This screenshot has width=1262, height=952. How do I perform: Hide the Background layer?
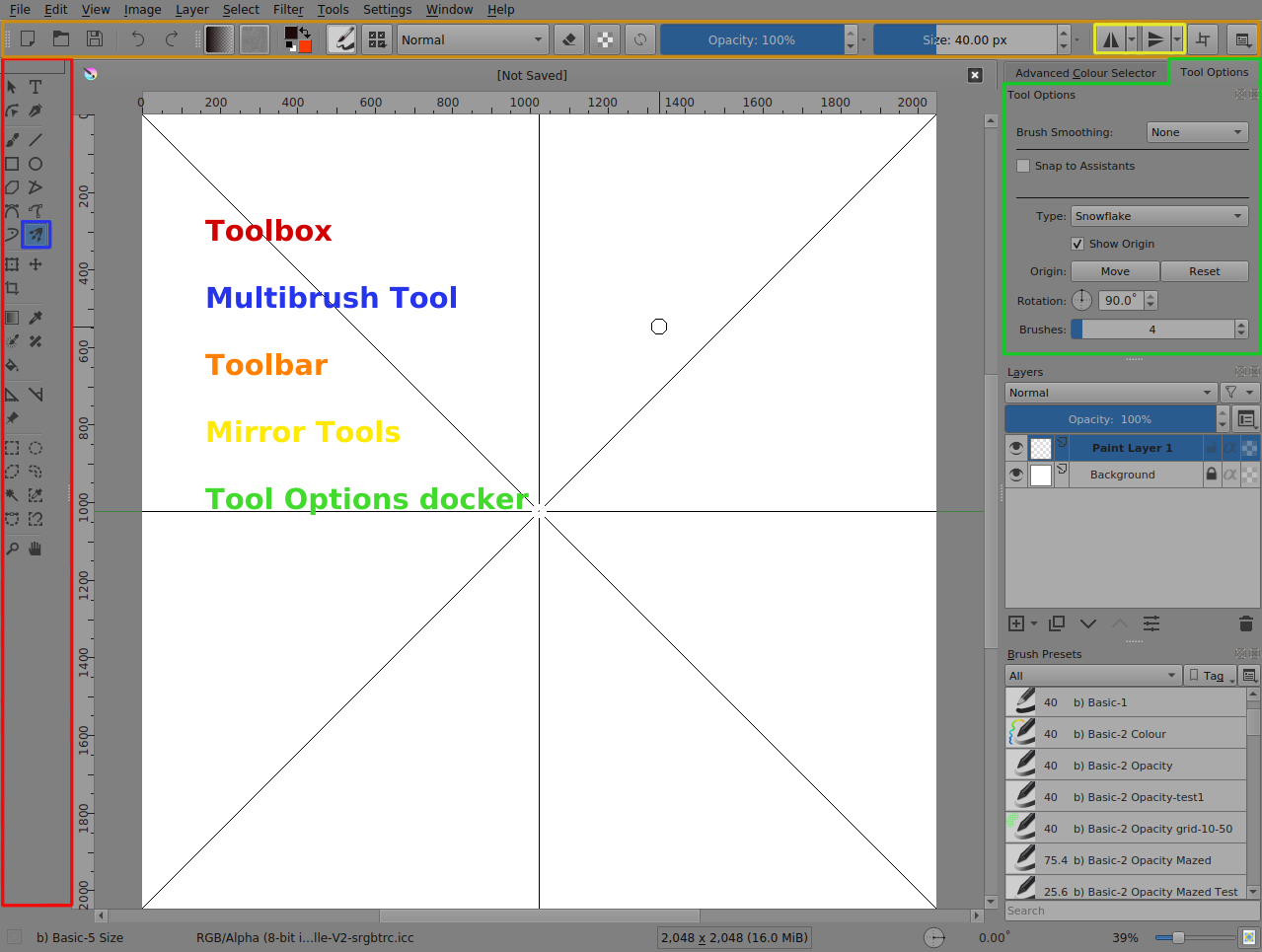tap(1016, 475)
